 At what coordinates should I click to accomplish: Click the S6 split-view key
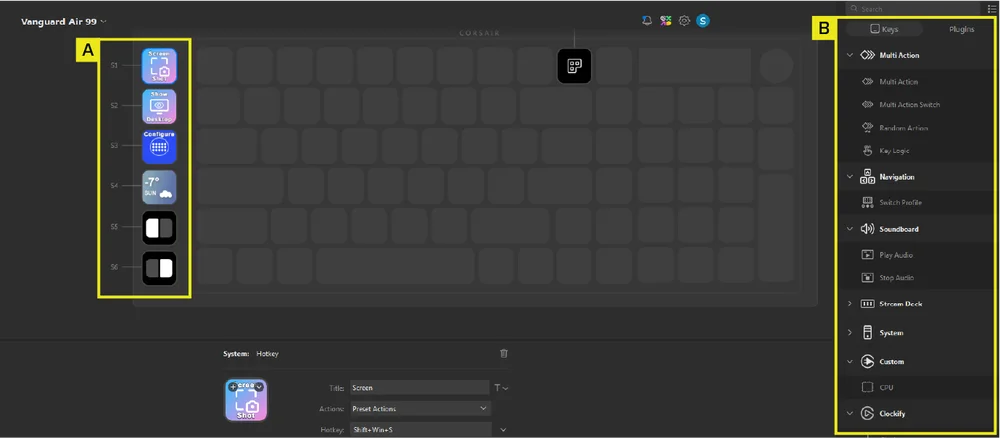(159, 268)
